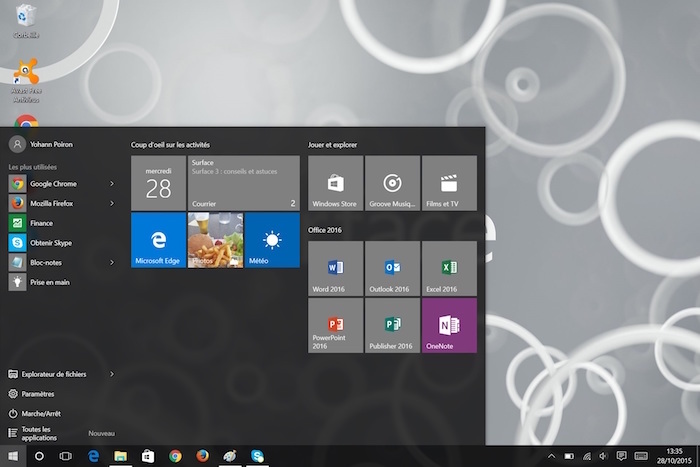Expand the Mozilla Firefox jump list arrow
Screen dimensions: 700x467
tap(112, 203)
